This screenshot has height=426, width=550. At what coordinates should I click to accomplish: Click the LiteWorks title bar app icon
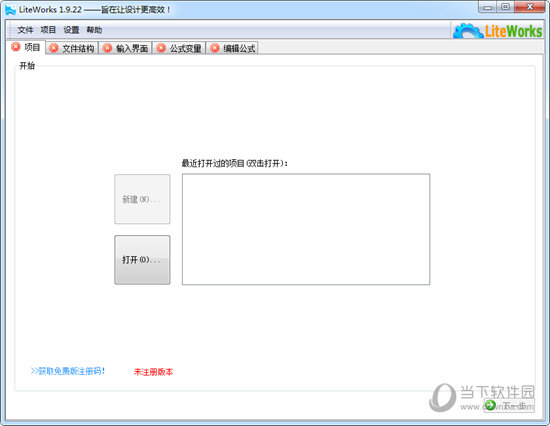coord(11,10)
